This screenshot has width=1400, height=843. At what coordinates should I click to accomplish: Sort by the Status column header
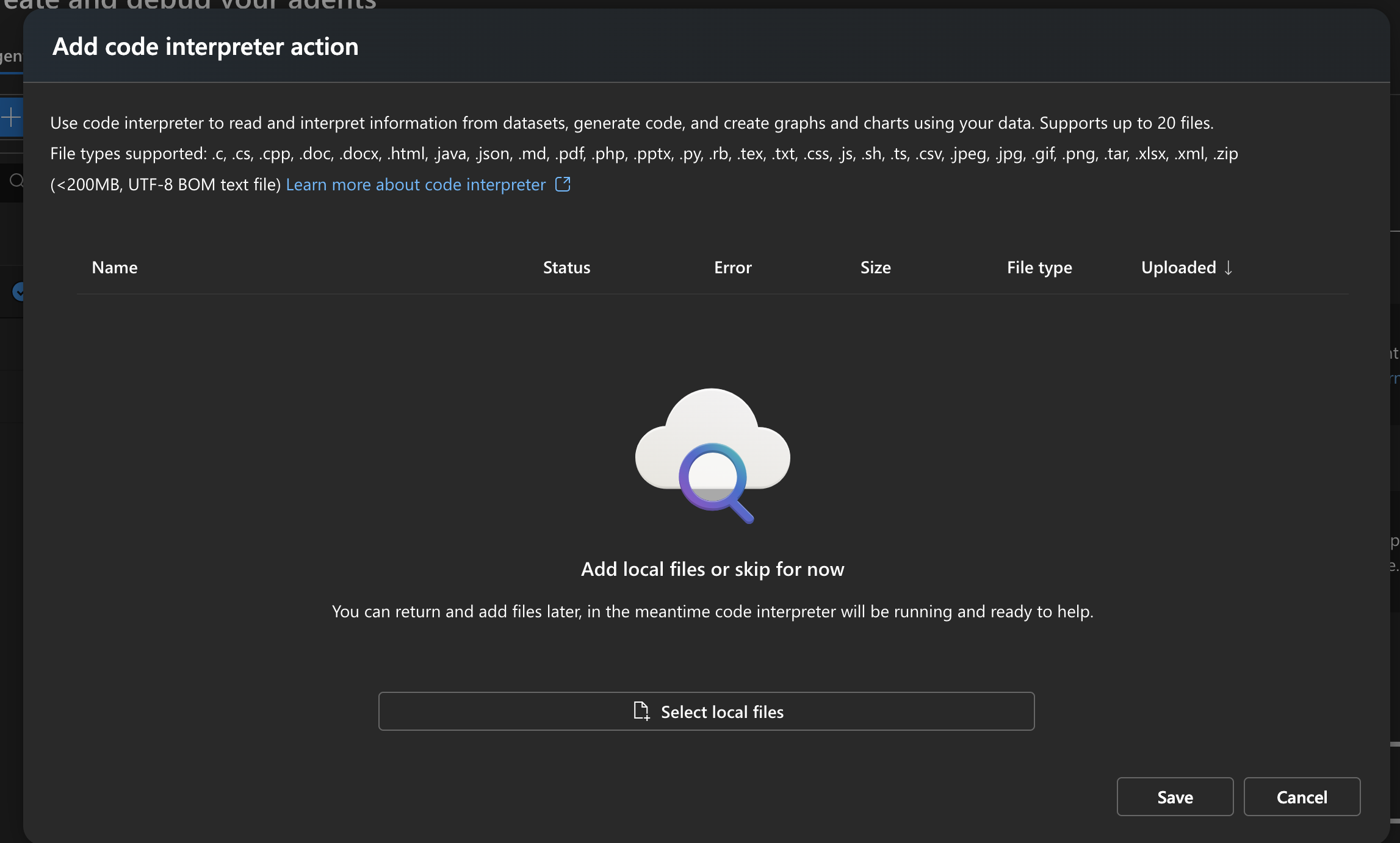566,267
